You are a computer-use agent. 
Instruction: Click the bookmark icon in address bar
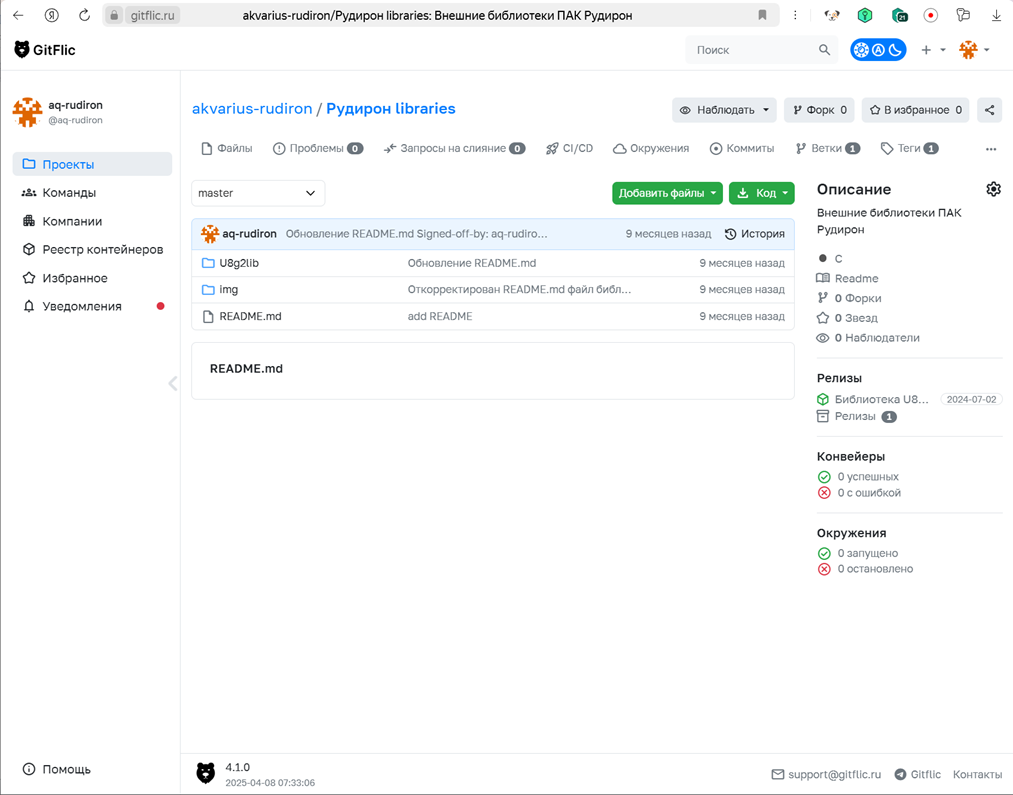[762, 15]
